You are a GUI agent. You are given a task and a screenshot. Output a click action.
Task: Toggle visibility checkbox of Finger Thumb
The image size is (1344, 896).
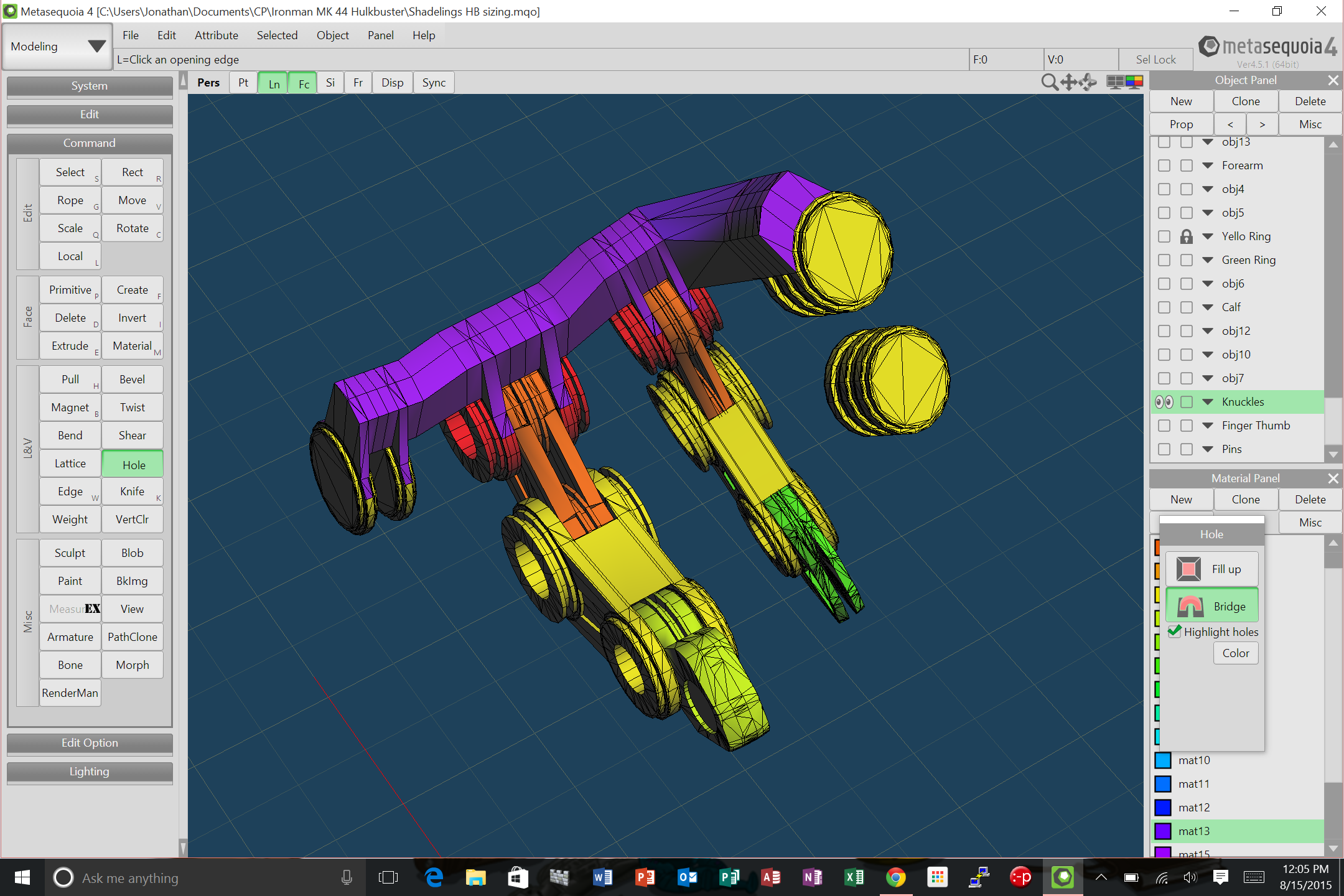point(1164,426)
